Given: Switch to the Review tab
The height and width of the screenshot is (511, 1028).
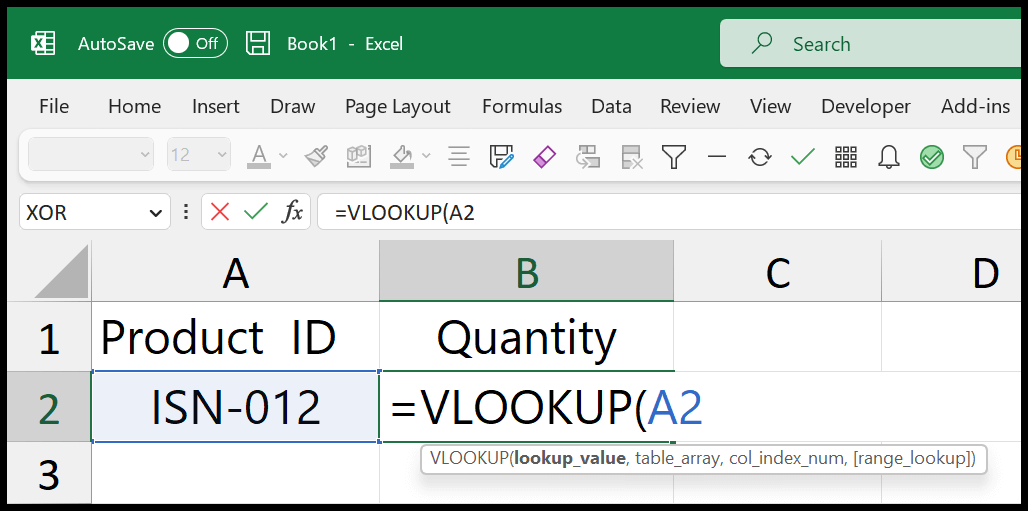Looking at the screenshot, I should (690, 106).
